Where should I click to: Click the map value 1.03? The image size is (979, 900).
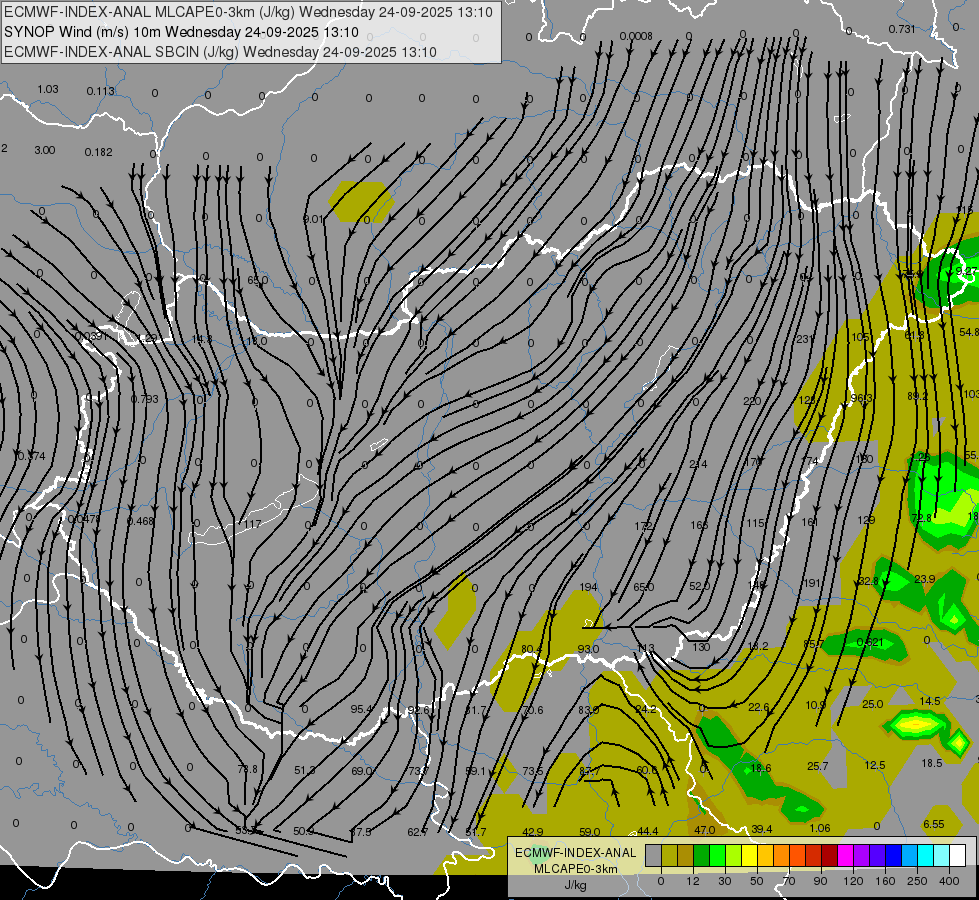[x=47, y=89]
